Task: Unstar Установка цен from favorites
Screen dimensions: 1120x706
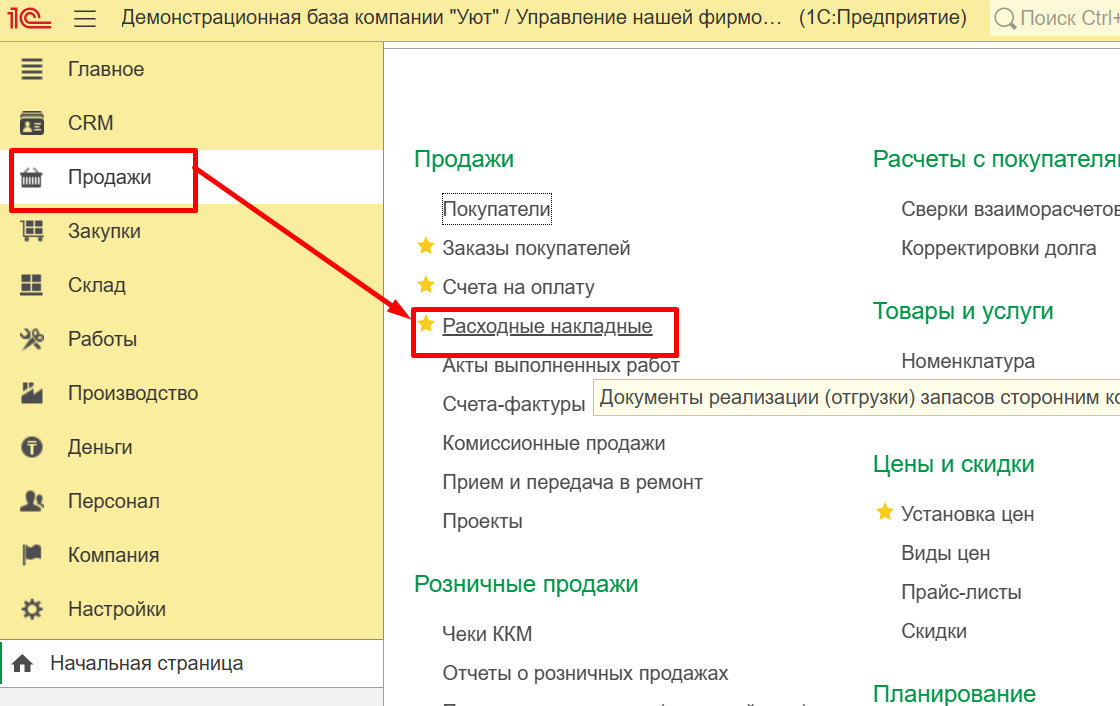Action: 885,513
